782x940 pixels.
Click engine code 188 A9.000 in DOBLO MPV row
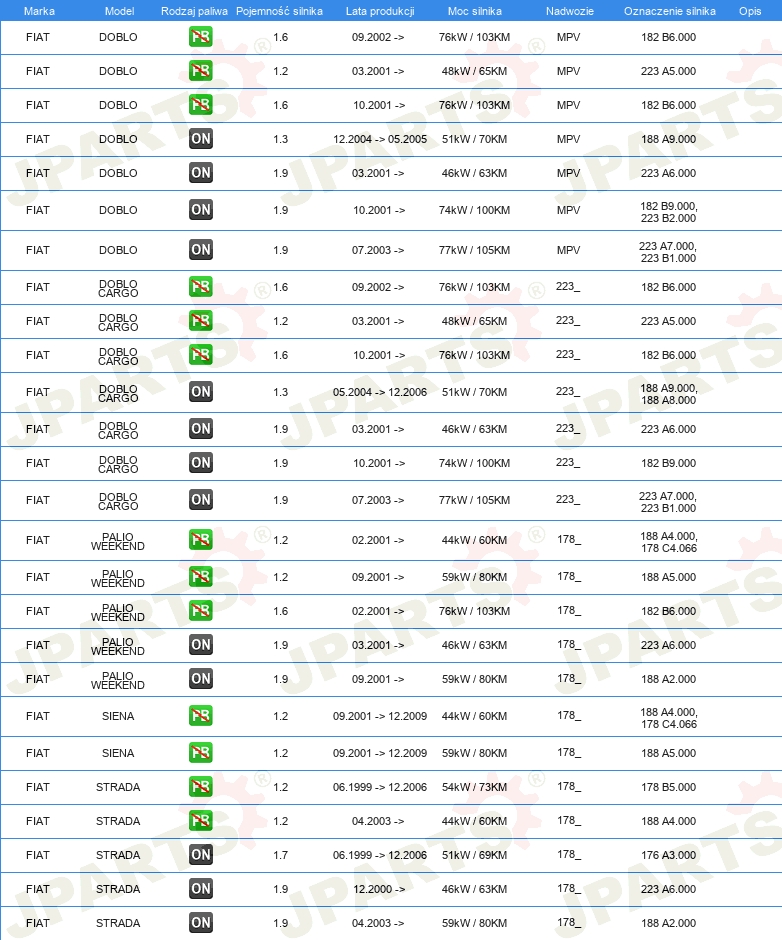(x=669, y=139)
